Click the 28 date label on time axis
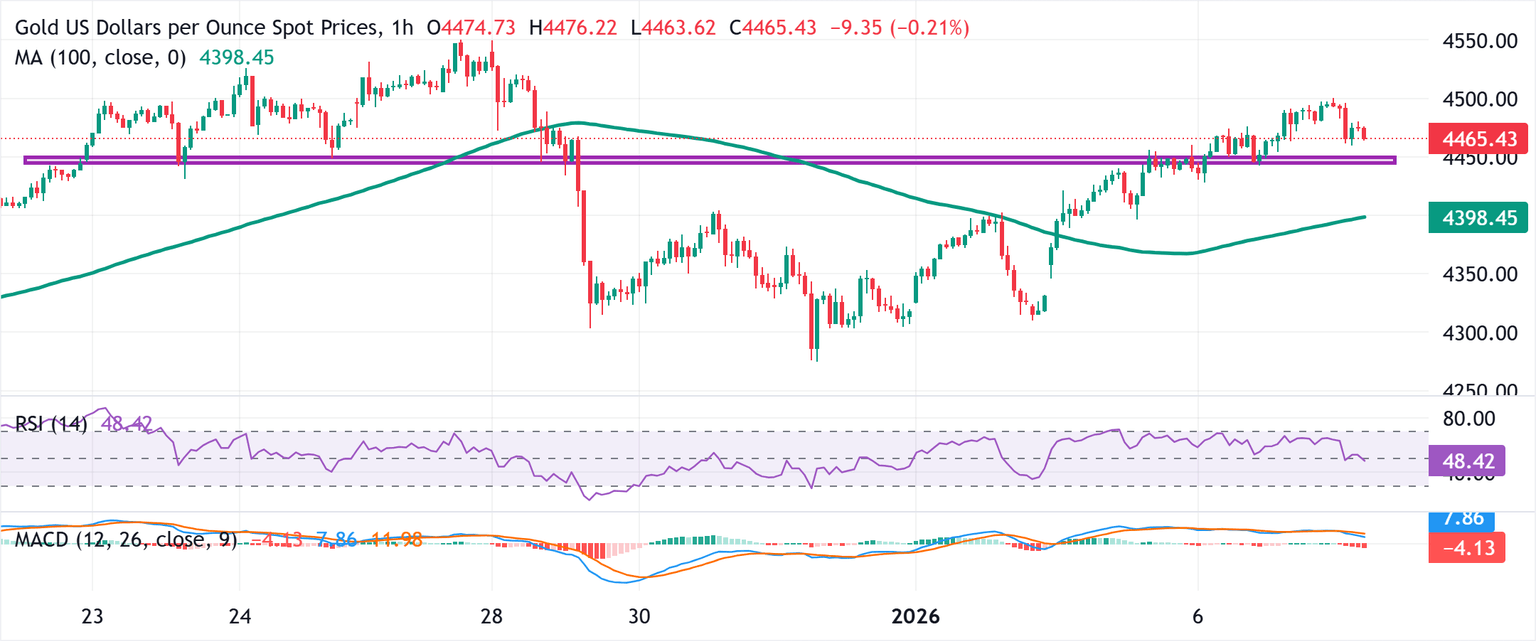The width and height of the screenshot is (1536, 641). (491, 616)
